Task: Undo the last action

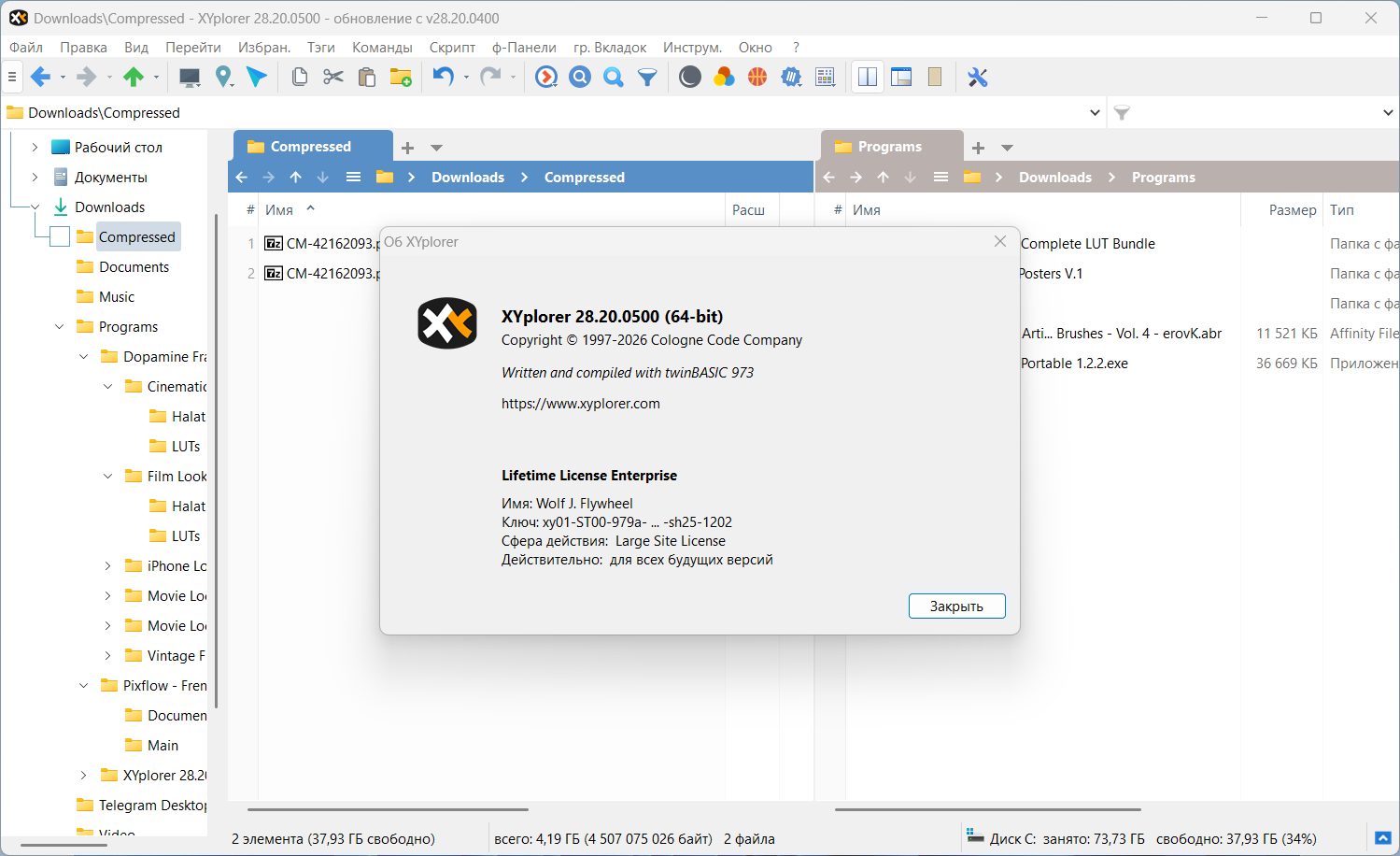Action: [444, 78]
